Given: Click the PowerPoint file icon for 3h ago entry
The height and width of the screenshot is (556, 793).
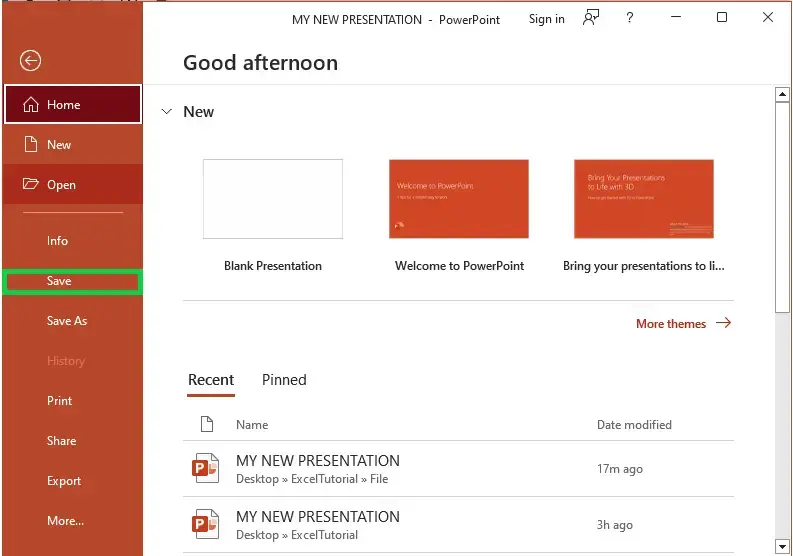Looking at the screenshot, I should click(205, 524).
